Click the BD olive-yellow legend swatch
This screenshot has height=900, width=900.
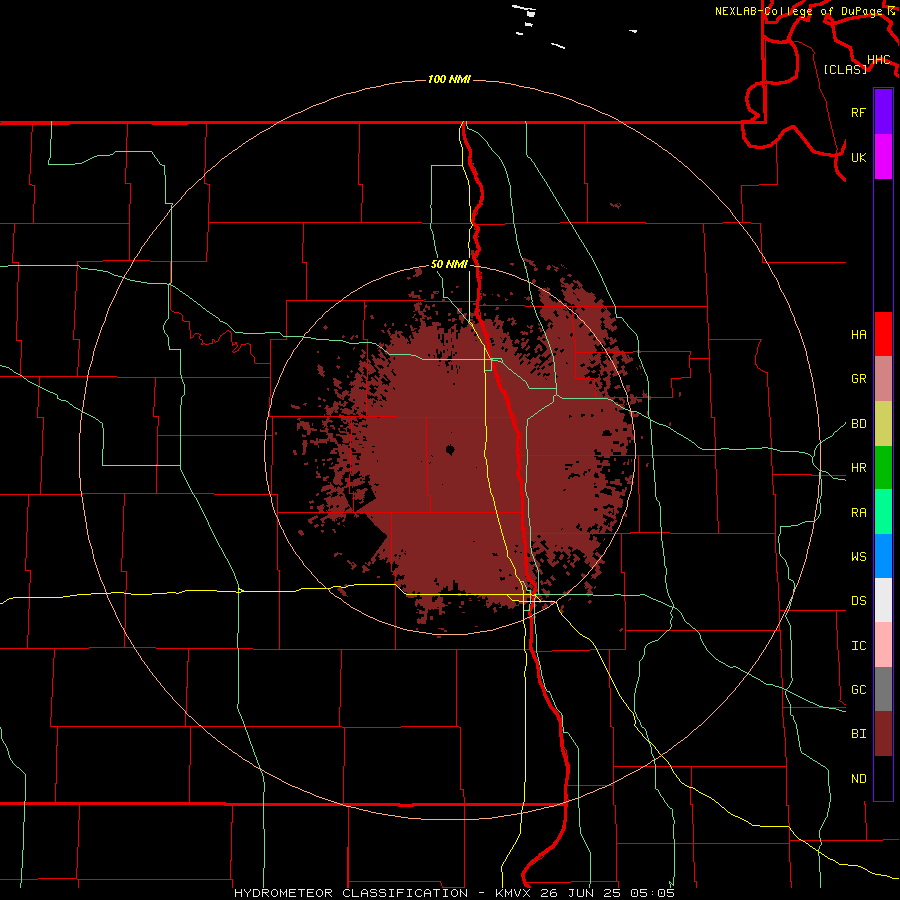(883, 423)
